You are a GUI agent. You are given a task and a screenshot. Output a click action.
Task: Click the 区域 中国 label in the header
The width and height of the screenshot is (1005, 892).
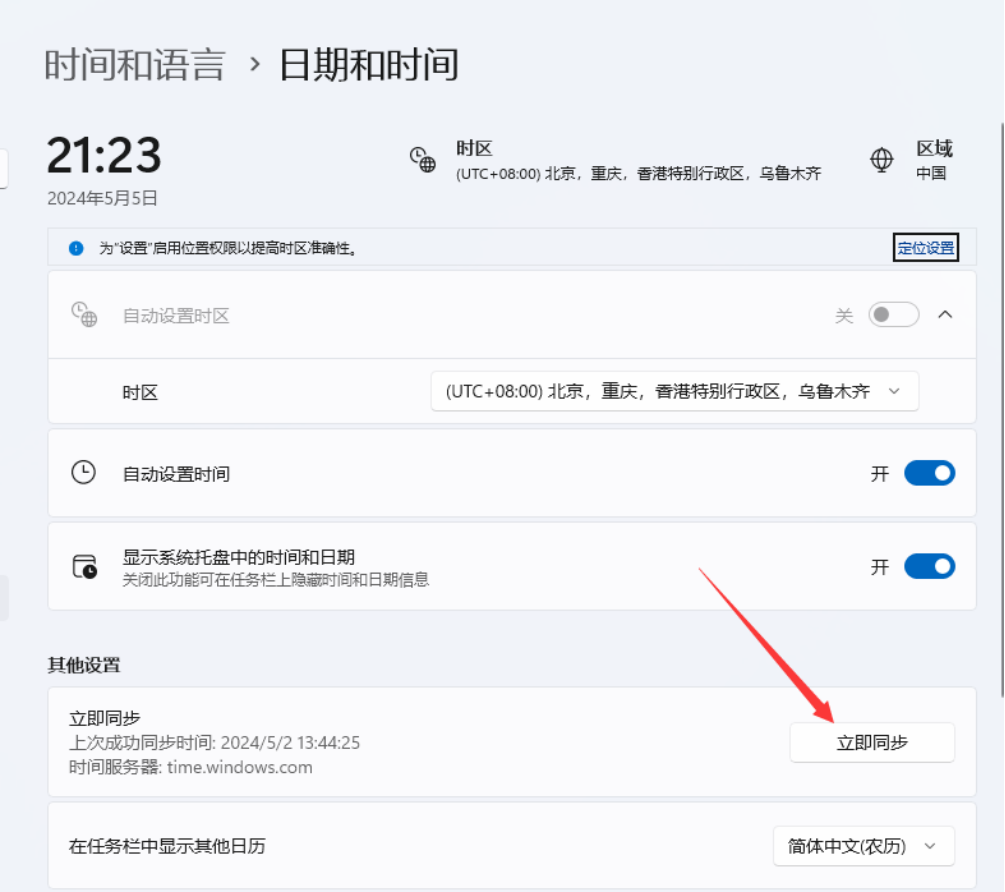pyautogui.click(x=934, y=160)
